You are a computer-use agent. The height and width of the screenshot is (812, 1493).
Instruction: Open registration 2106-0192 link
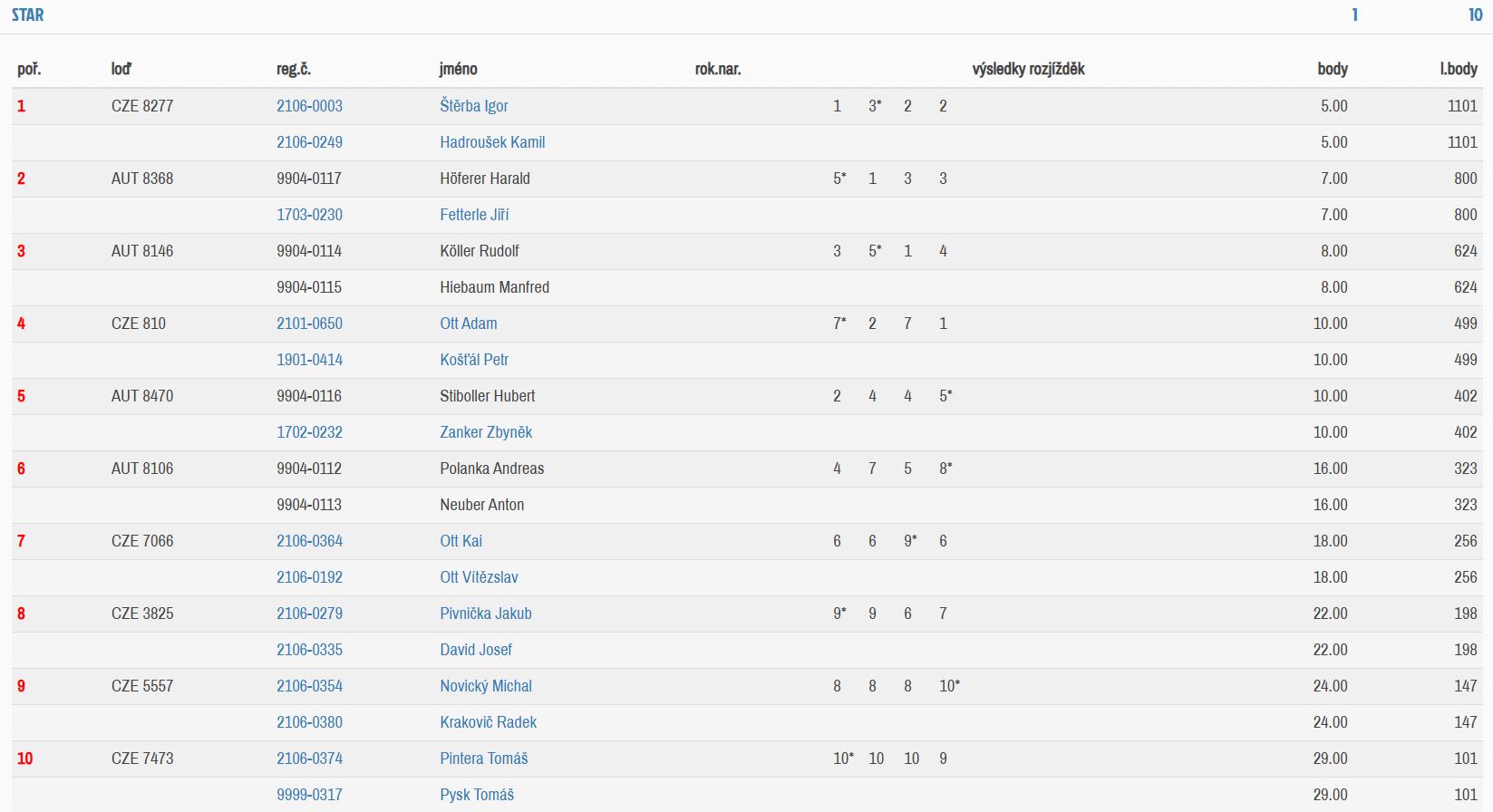coord(309,577)
